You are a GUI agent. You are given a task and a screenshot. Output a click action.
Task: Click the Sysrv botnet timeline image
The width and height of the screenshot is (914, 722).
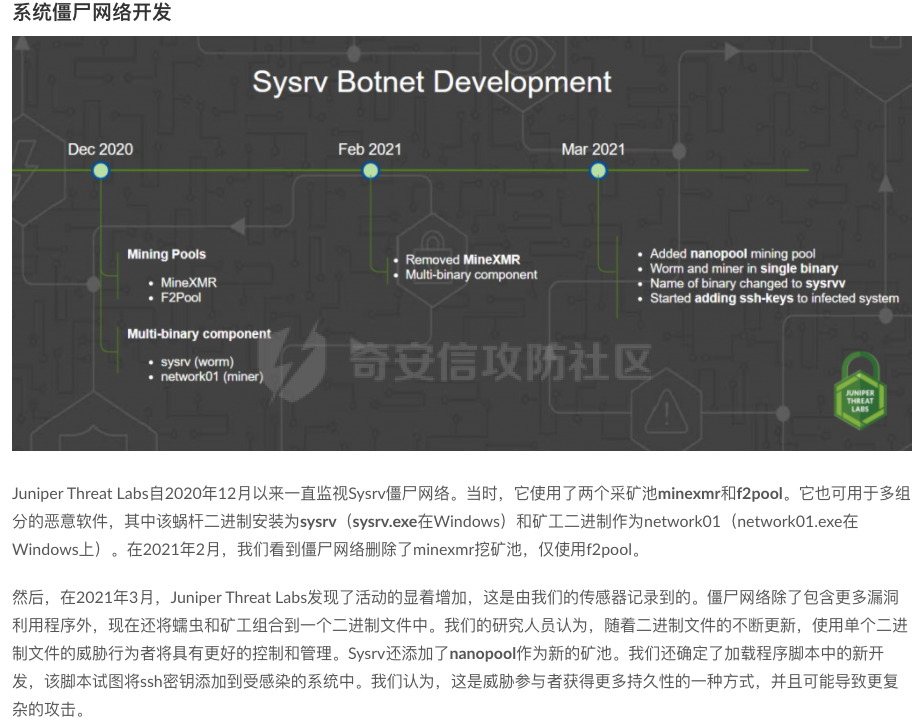tap(462, 244)
